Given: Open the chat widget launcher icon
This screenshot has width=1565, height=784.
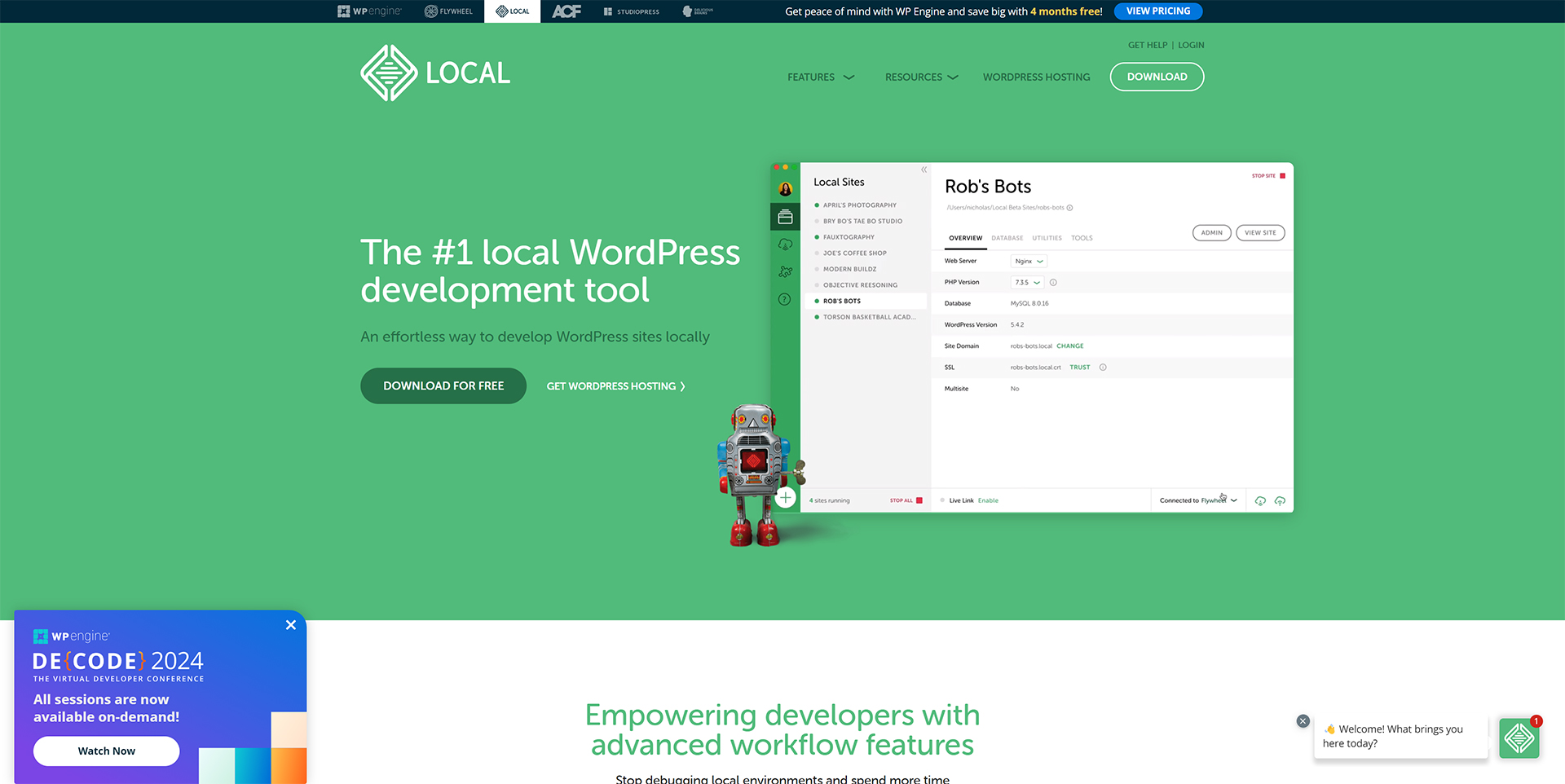Looking at the screenshot, I should pyautogui.click(x=1519, y=738).
